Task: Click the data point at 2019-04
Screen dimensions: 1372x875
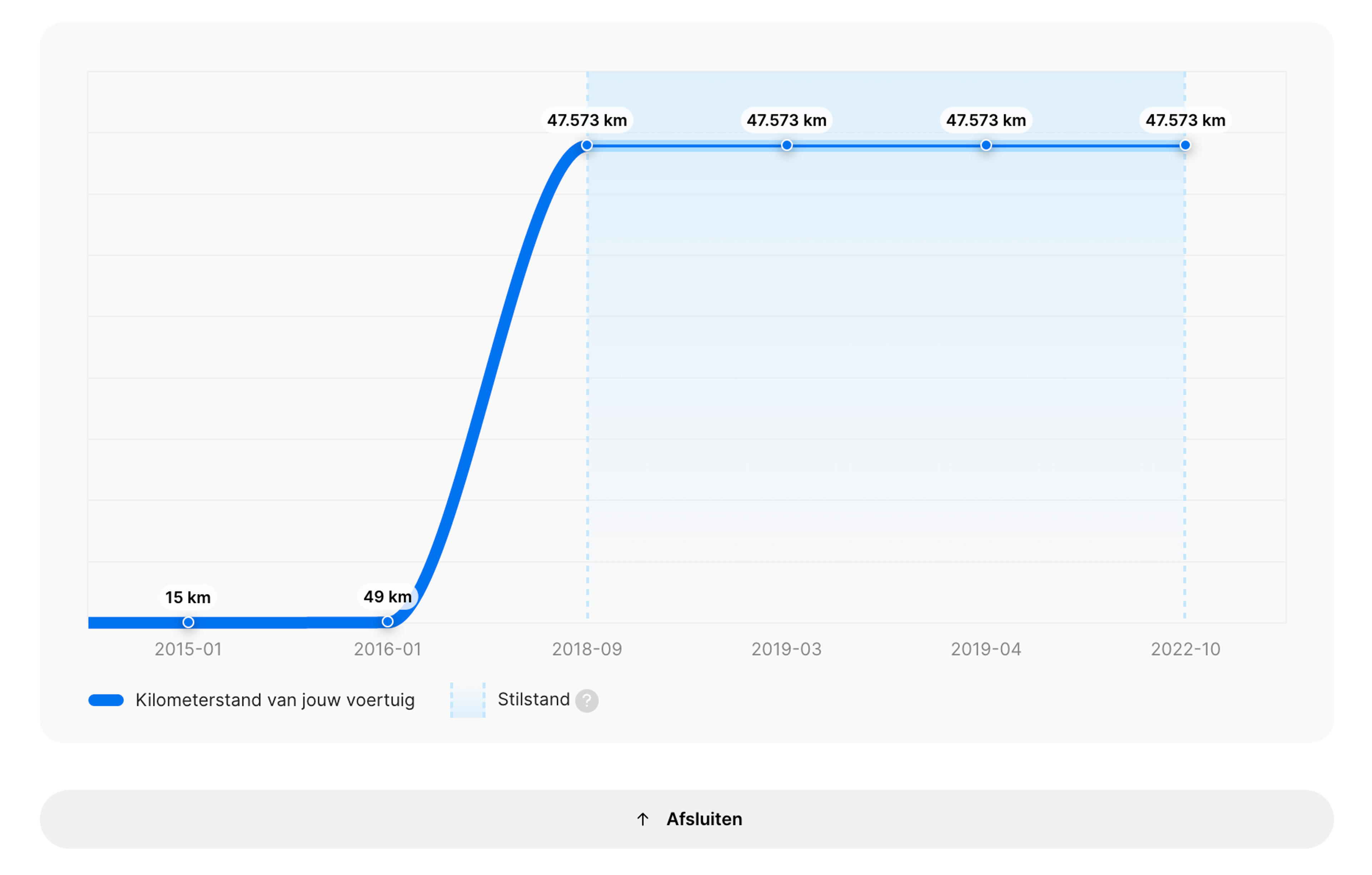Action: (986, 145)
